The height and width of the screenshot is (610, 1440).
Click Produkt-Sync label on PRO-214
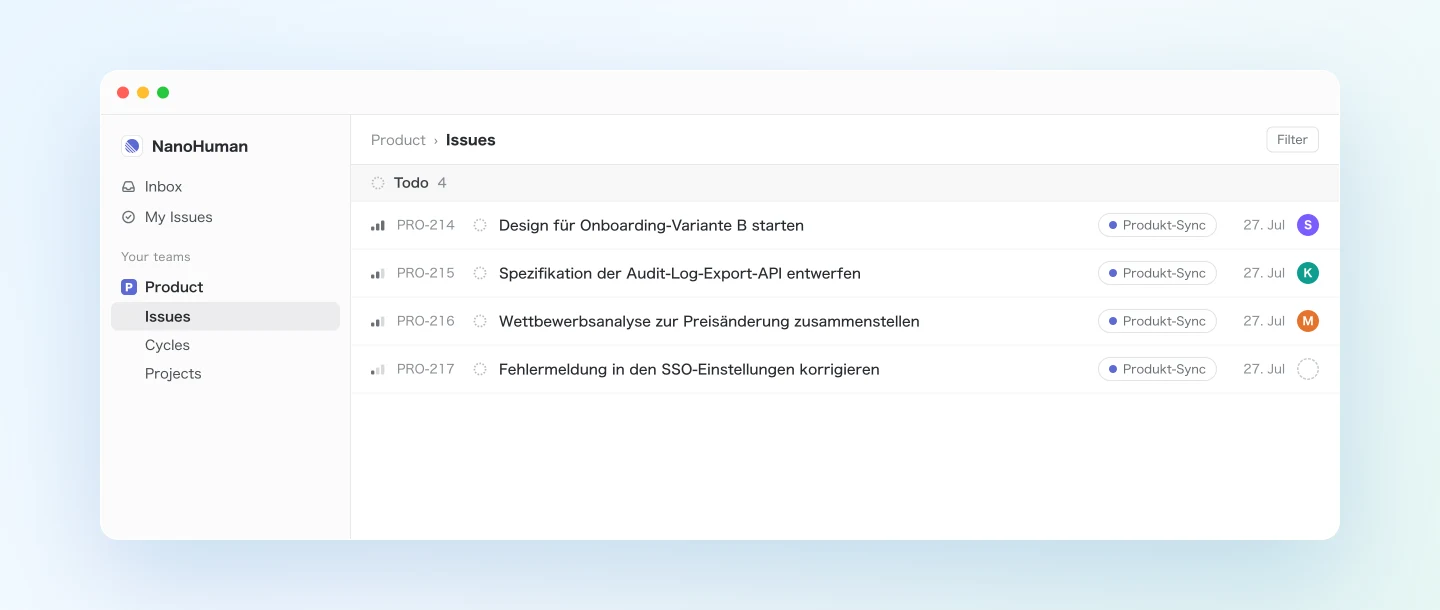point(1157,225)
